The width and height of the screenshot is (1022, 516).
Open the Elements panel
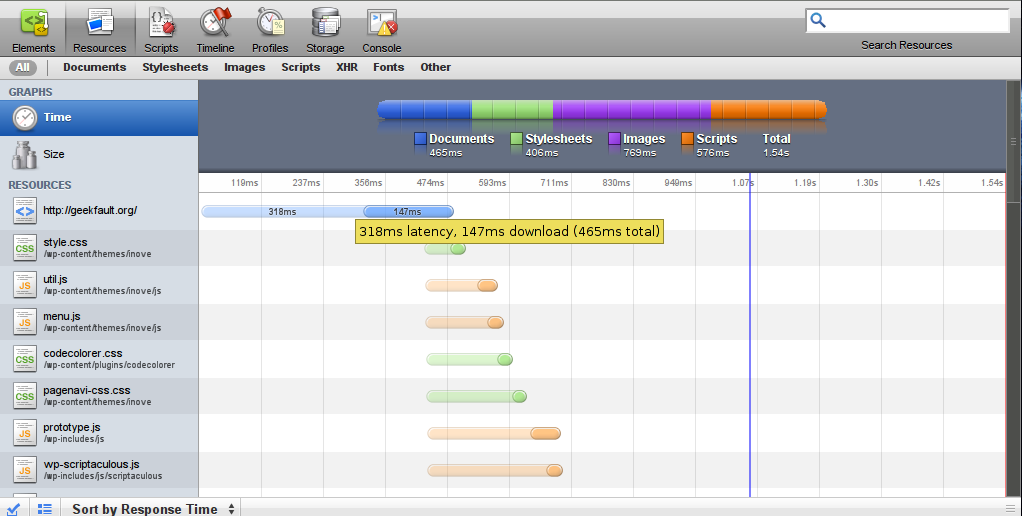33,29
